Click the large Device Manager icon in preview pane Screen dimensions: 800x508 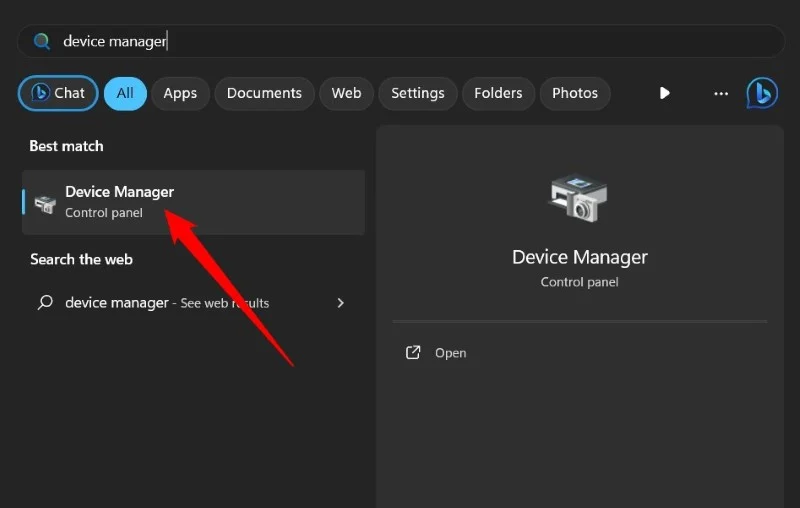click(579, 199)
